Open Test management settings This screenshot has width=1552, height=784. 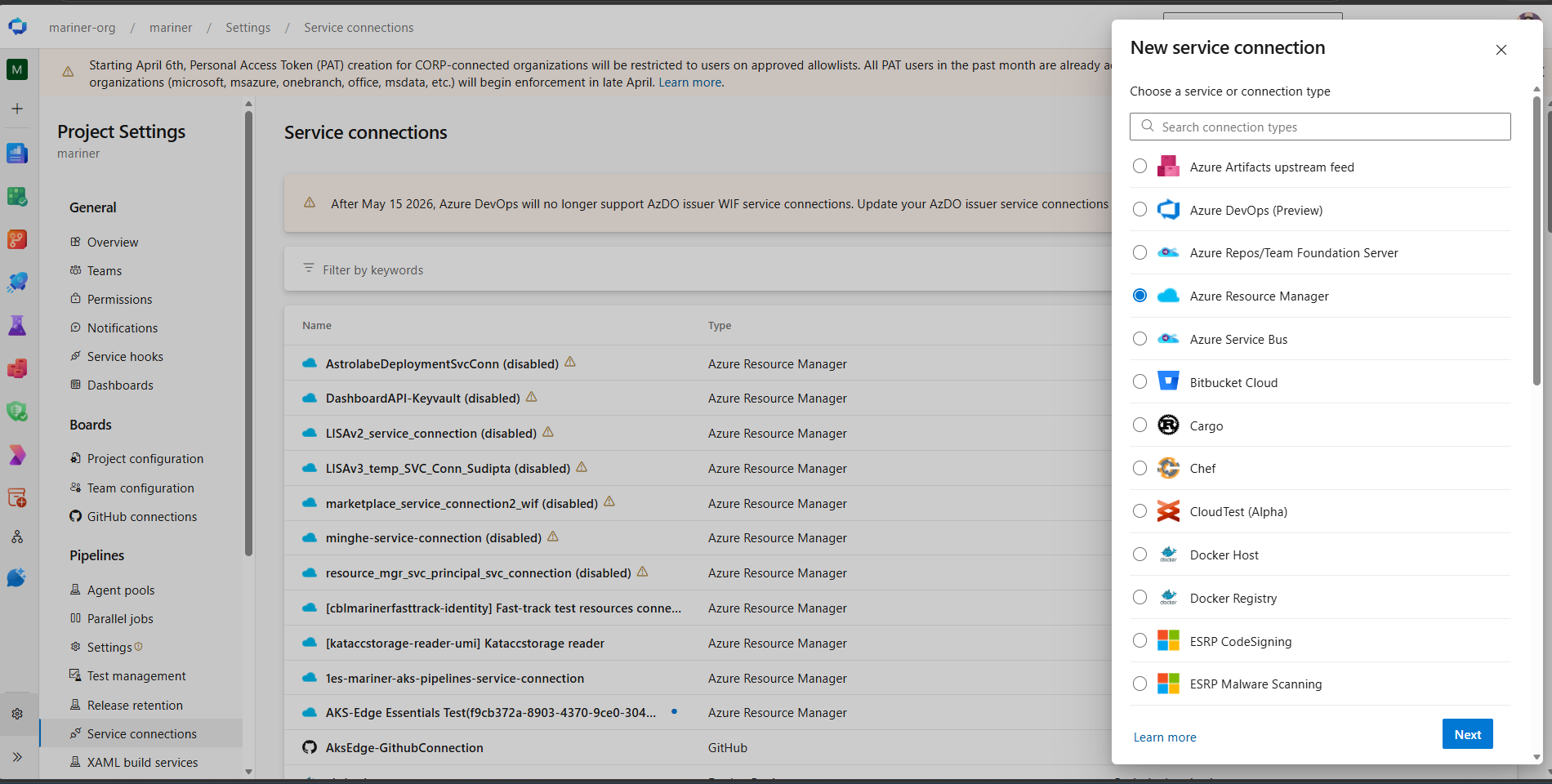[136, 675]
